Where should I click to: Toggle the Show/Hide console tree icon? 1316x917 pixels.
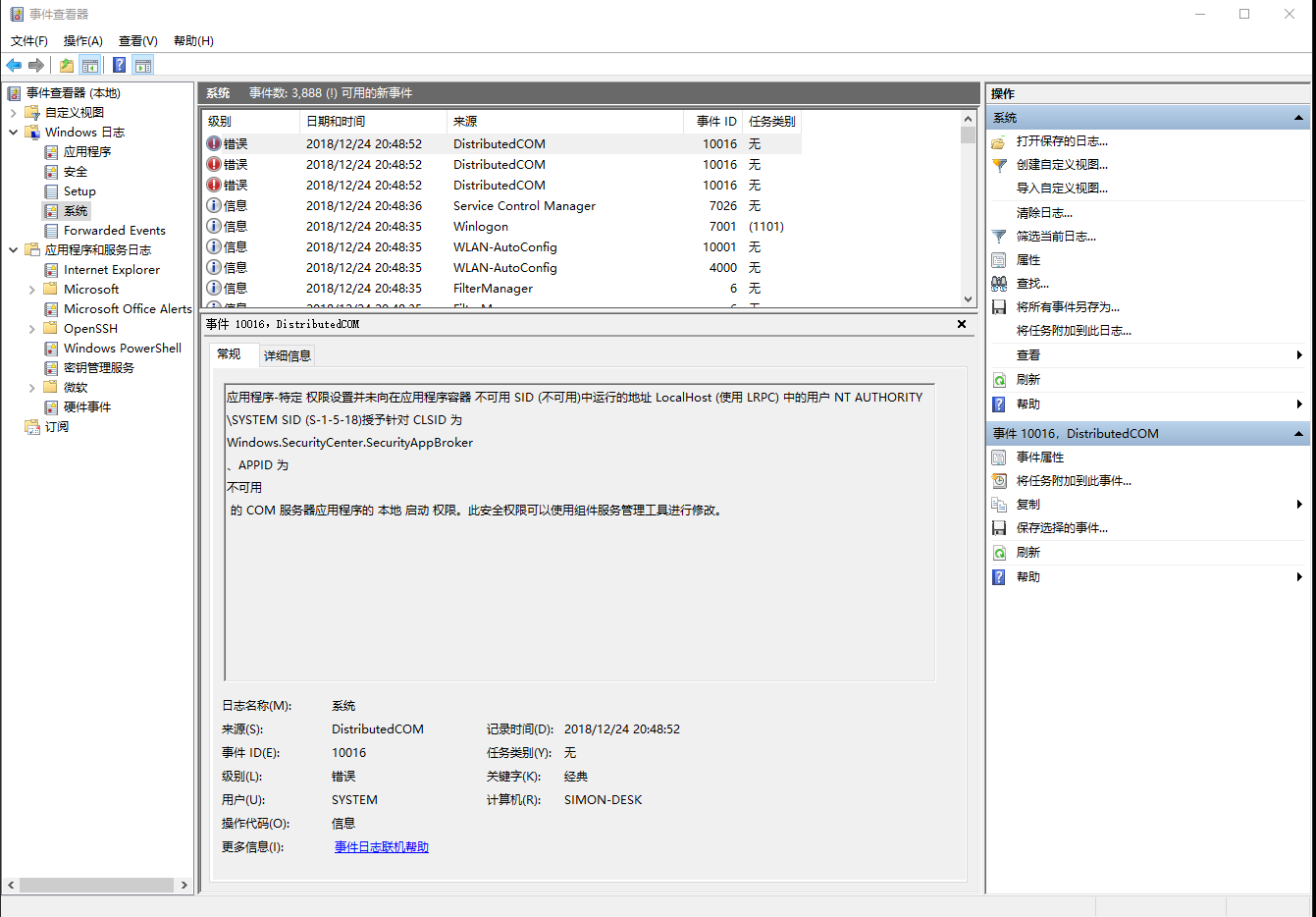(x=90, y=65)
